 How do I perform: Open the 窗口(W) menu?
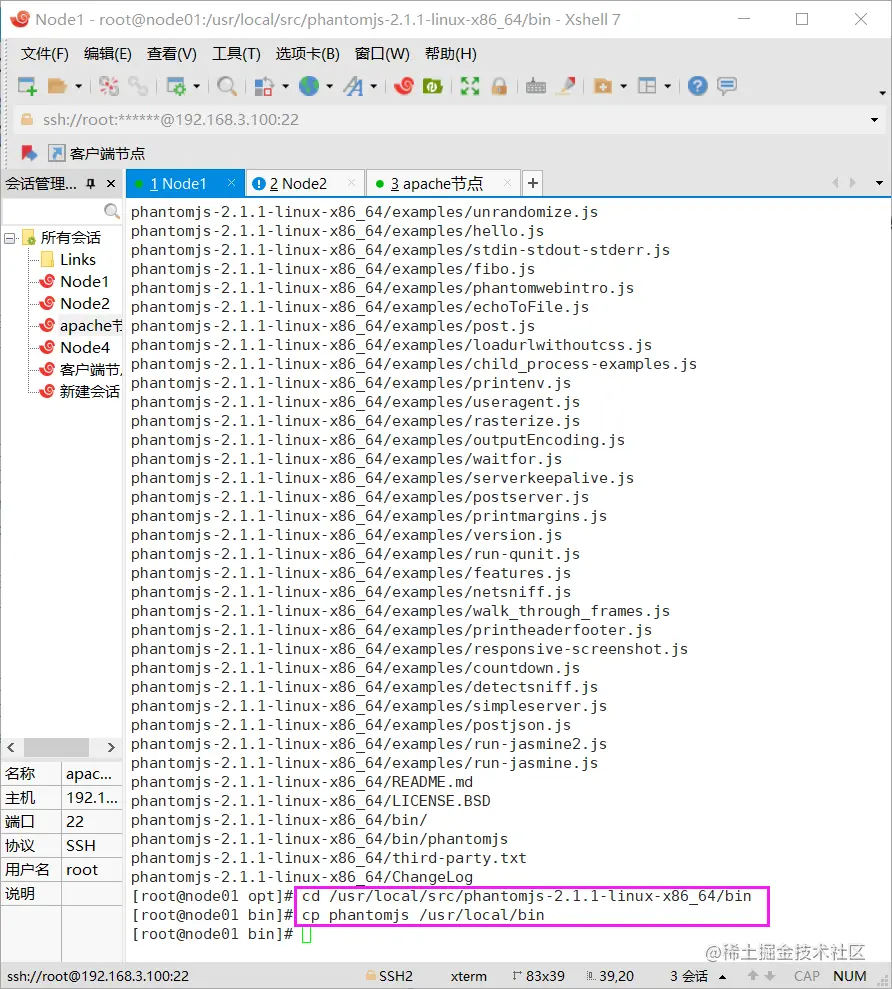click(x=382, y=54)
